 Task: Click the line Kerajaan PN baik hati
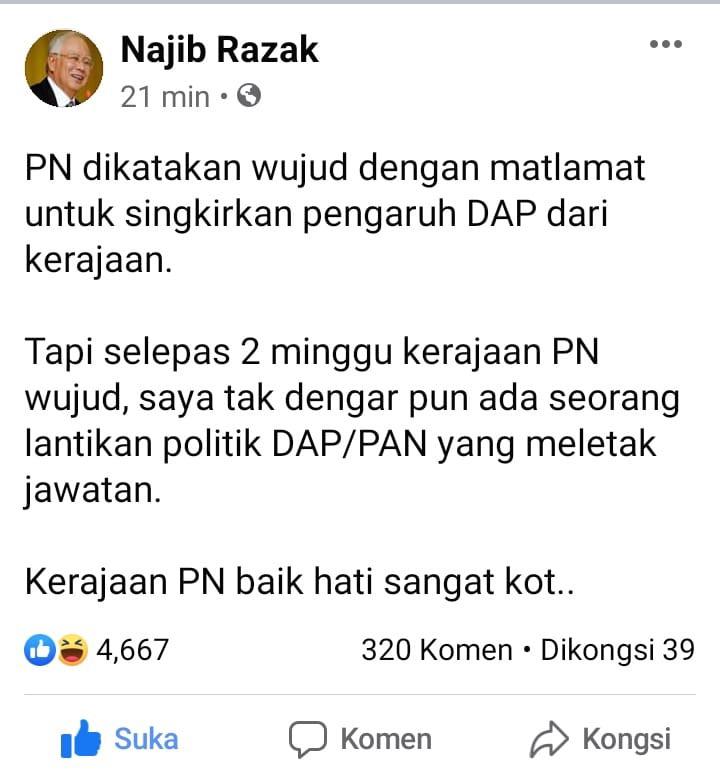point(300,583)
